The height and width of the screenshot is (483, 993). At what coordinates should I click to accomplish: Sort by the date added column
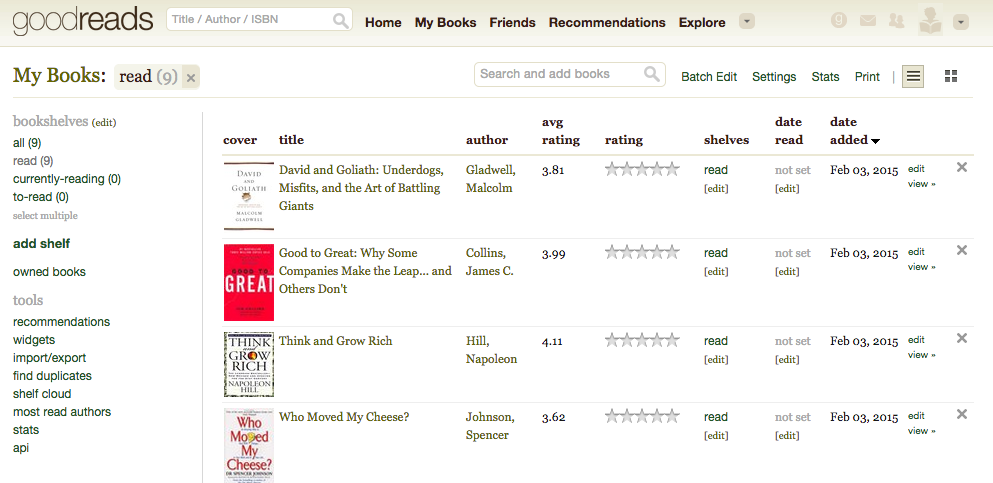pos(854,131)
